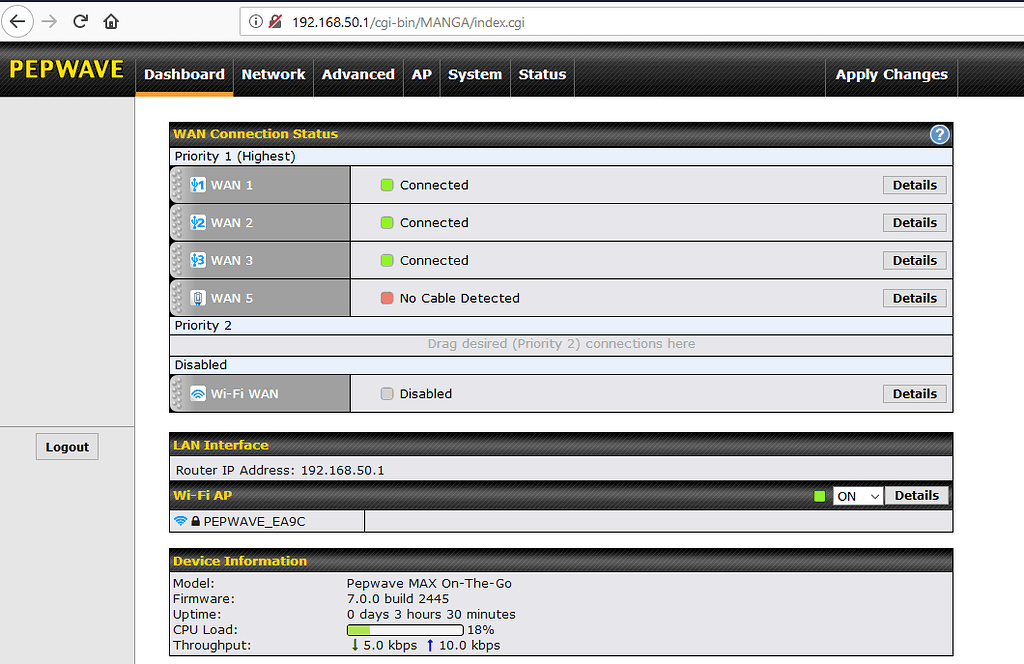Click the WAN 3 Ethernet port icon
1024x664 pixels.
196,260
